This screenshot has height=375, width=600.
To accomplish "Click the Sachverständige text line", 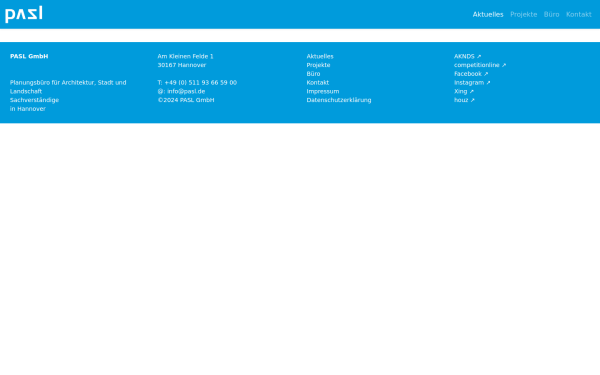I will pos(34,100).
